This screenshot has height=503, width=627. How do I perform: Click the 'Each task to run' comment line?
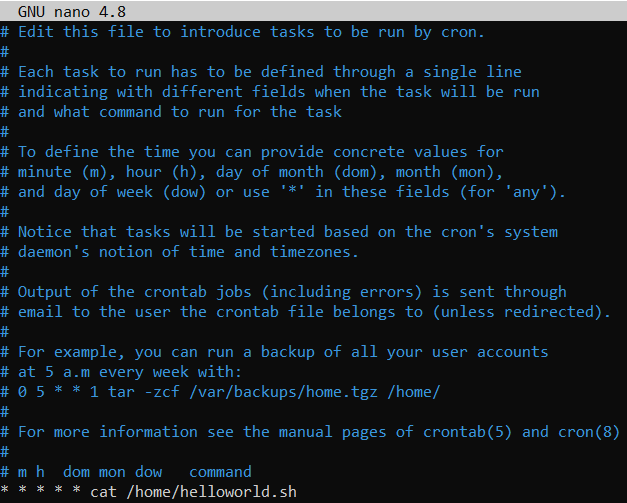(x=270, y=72)
